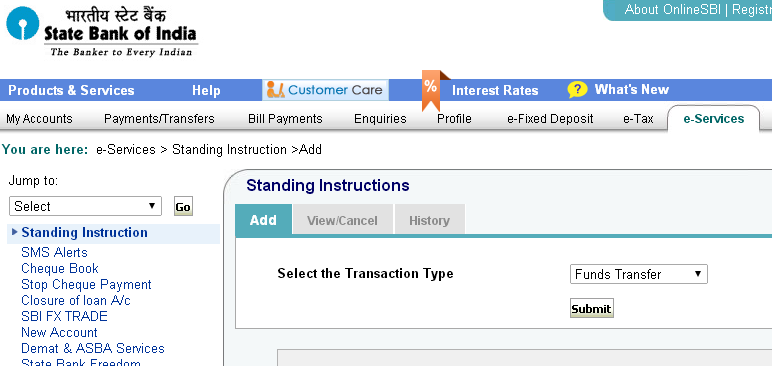Viewport: 772px width, 384px height.
Task: Click the Submit button
Action: coord(591,309)
